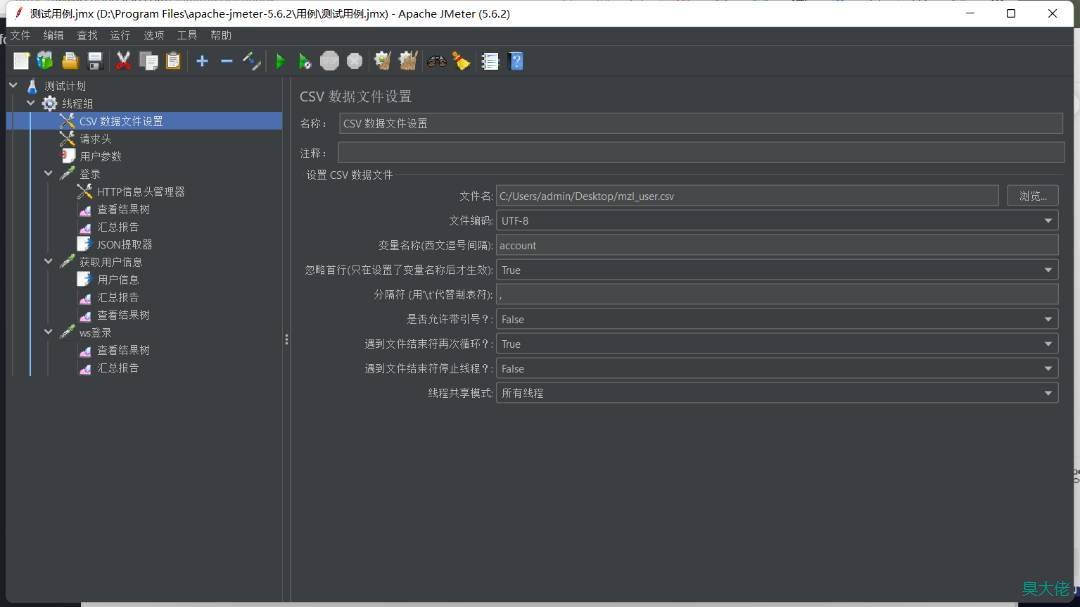The height and width of the screenshot is (607, 1080).
Task: Click the minus Collapse All icon
Action: (227, 61)
